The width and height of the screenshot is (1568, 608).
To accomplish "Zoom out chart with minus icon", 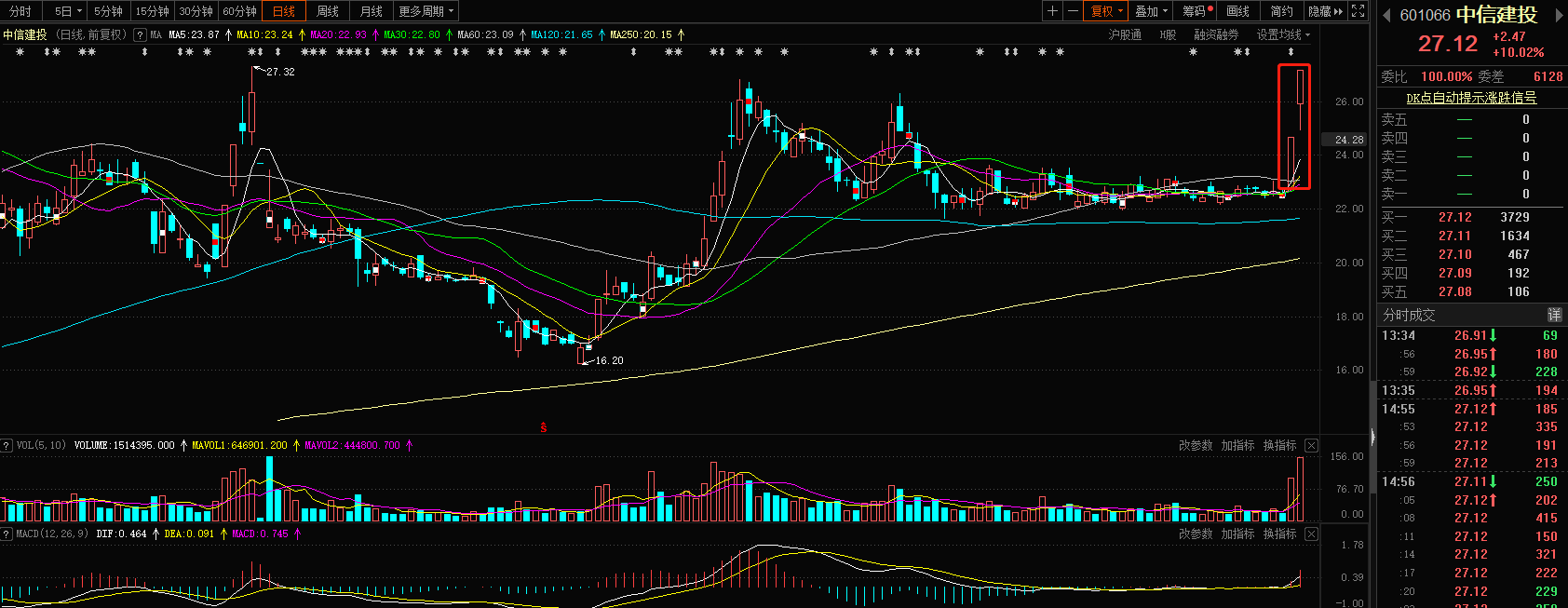I will coord(1073,11).
